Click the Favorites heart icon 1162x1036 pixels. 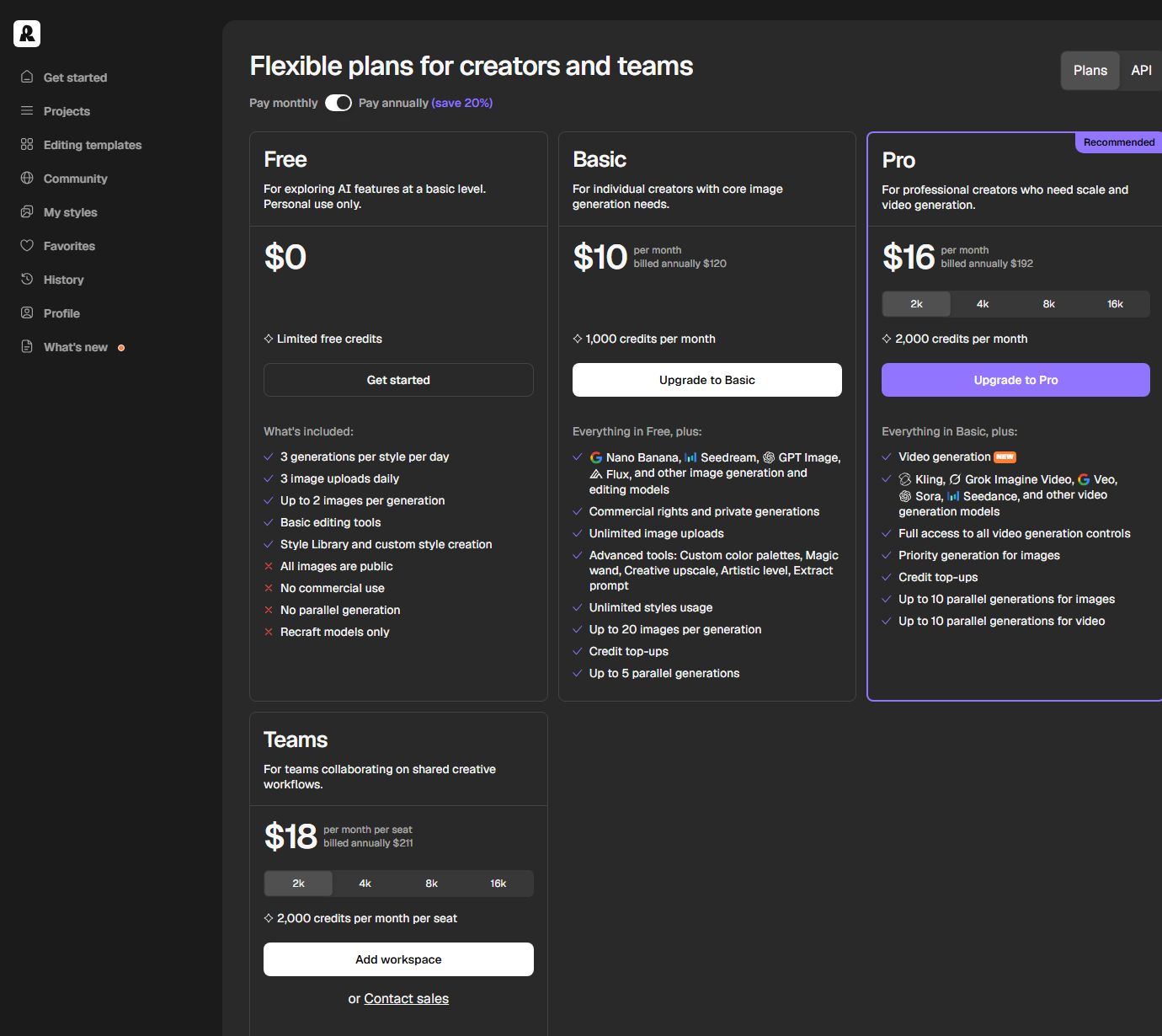[x=27, y=245]
